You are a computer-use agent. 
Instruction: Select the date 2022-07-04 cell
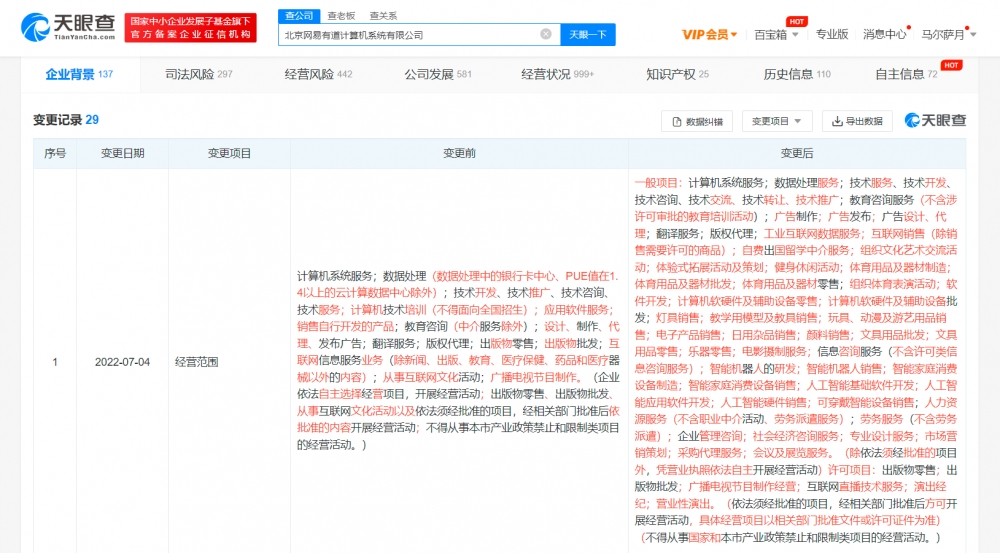pyautogui.click(x=122, y=362)
